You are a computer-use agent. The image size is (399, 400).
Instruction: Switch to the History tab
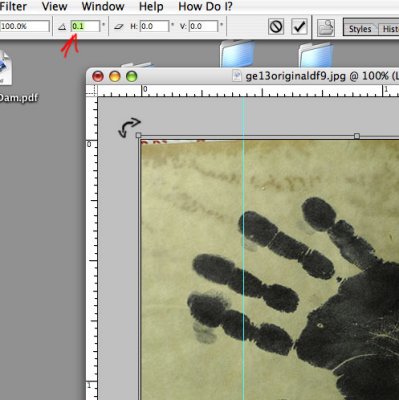point(389,29)
